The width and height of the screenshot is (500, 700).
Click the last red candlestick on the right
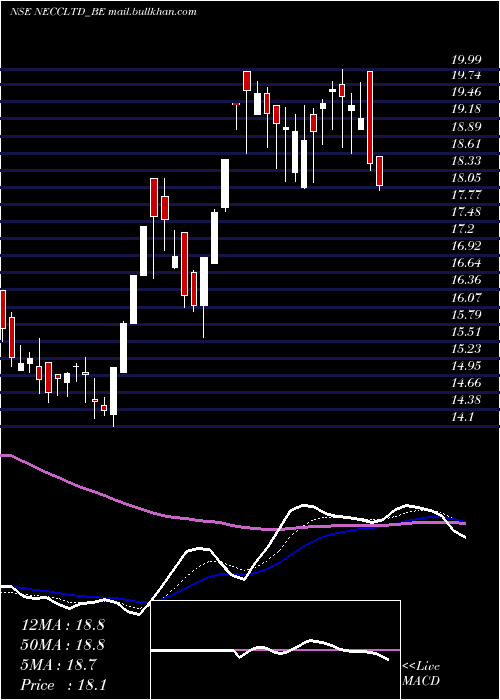[x=379, y=173]
